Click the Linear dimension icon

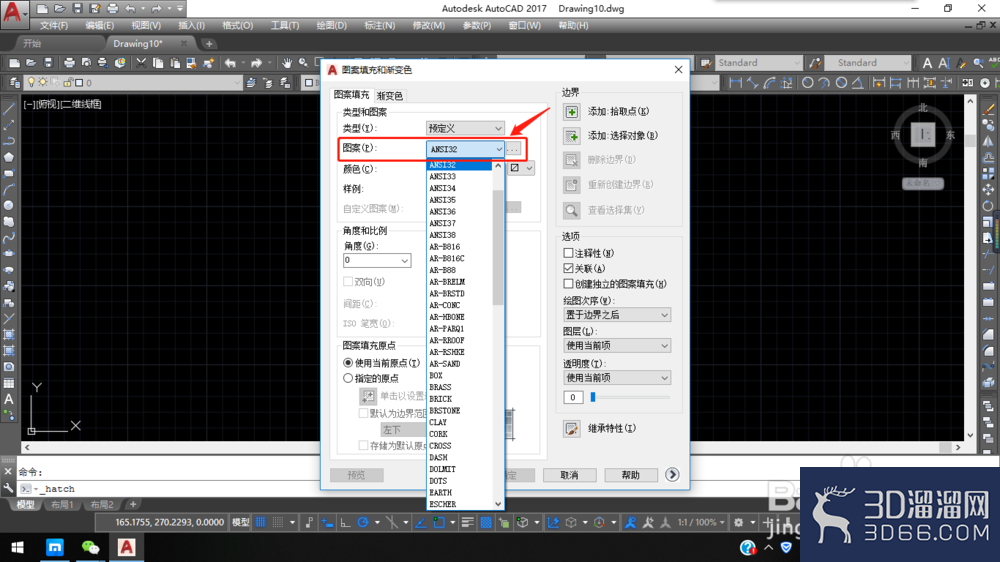coord(735,83)
